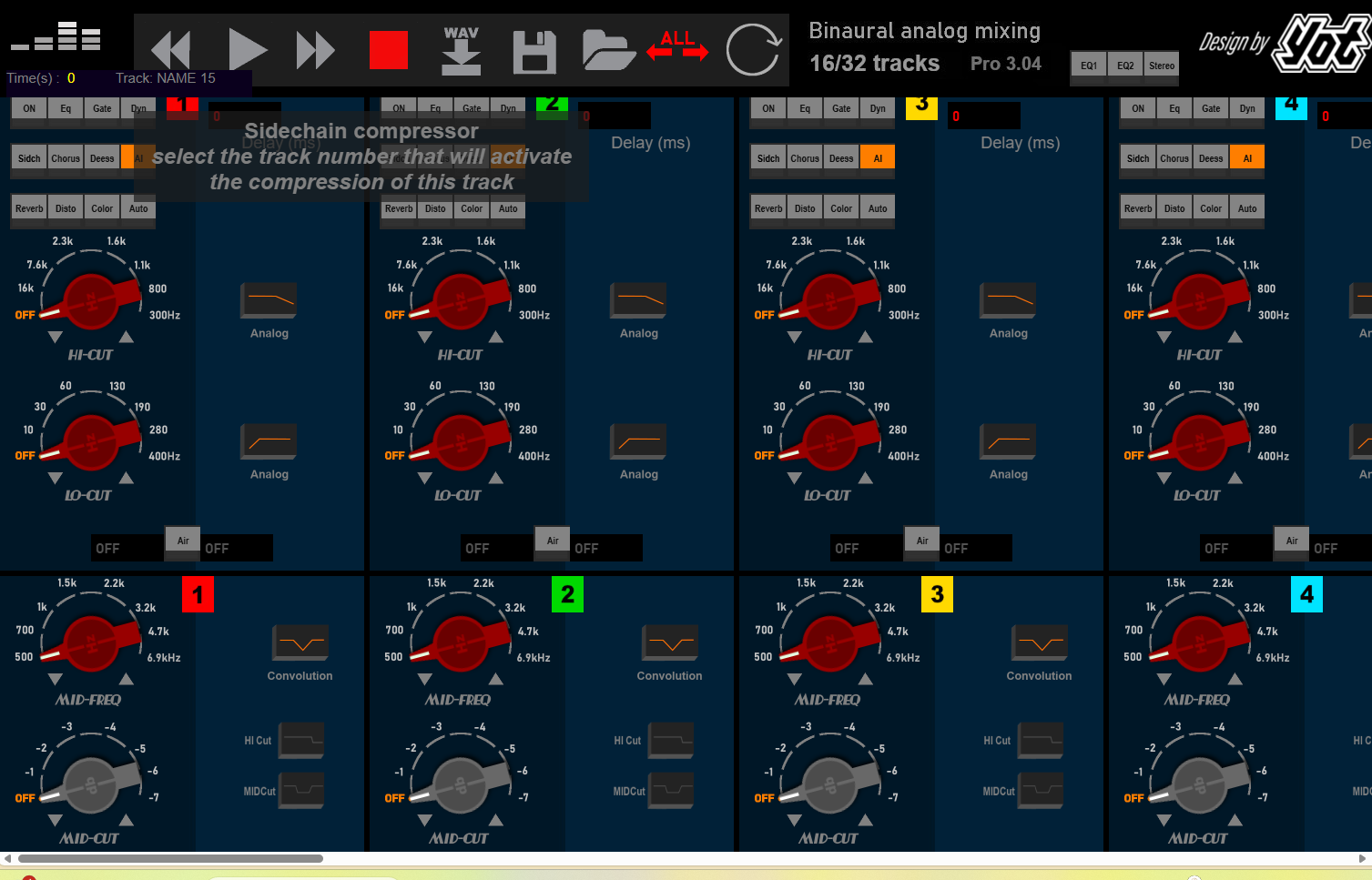The image size is (1372, 880).
Task: Toggle the Air button on track 1
Action: pos(183,541)
